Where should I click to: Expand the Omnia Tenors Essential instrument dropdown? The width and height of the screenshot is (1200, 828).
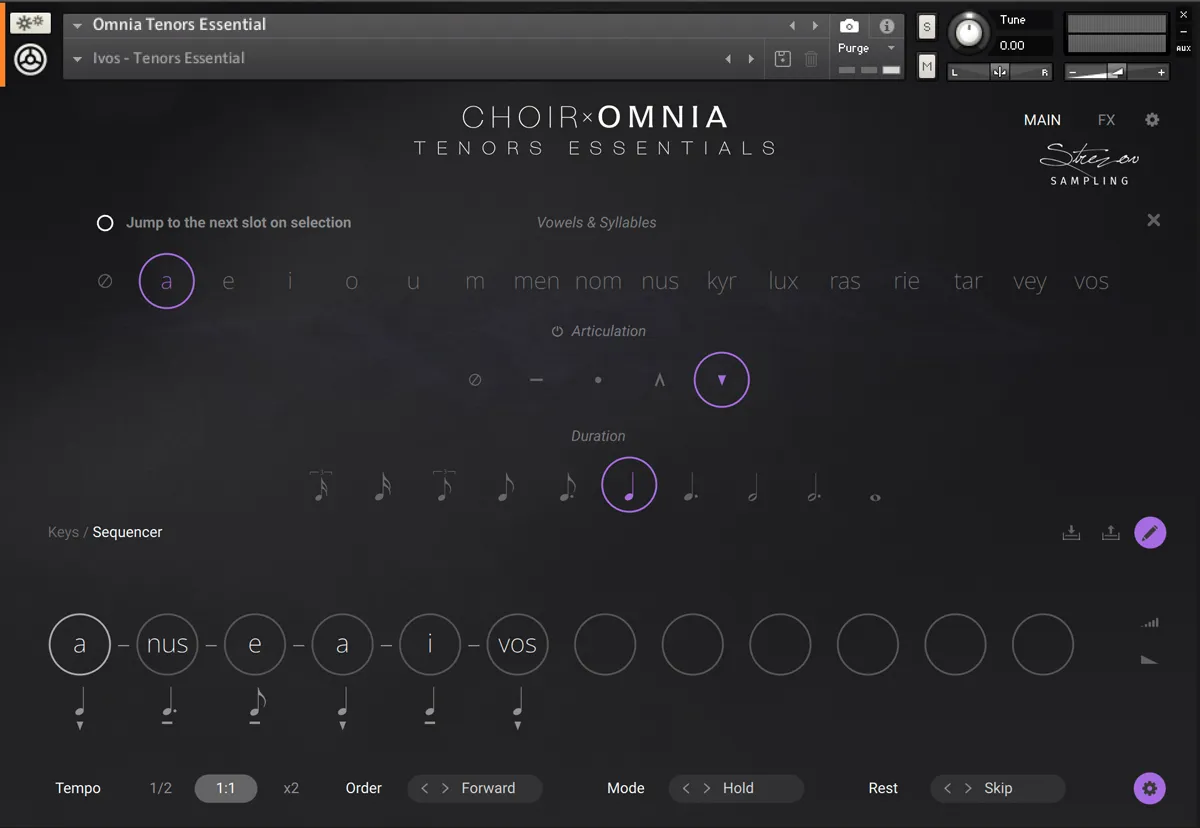pos(77,25)
